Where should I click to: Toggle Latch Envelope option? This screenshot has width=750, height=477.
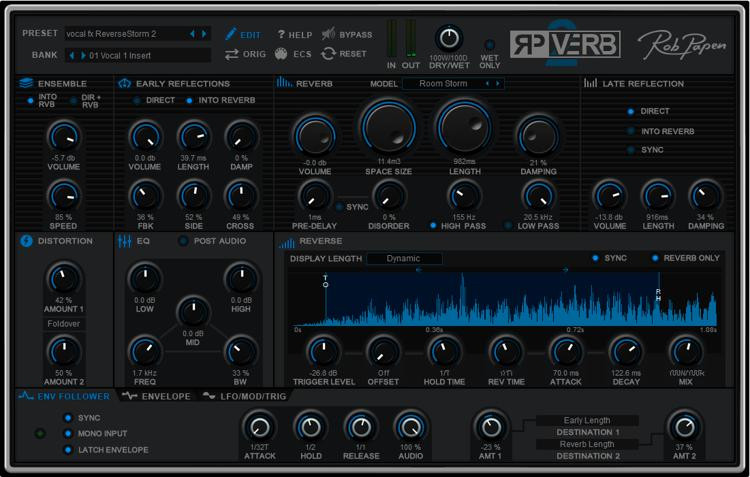68,450
